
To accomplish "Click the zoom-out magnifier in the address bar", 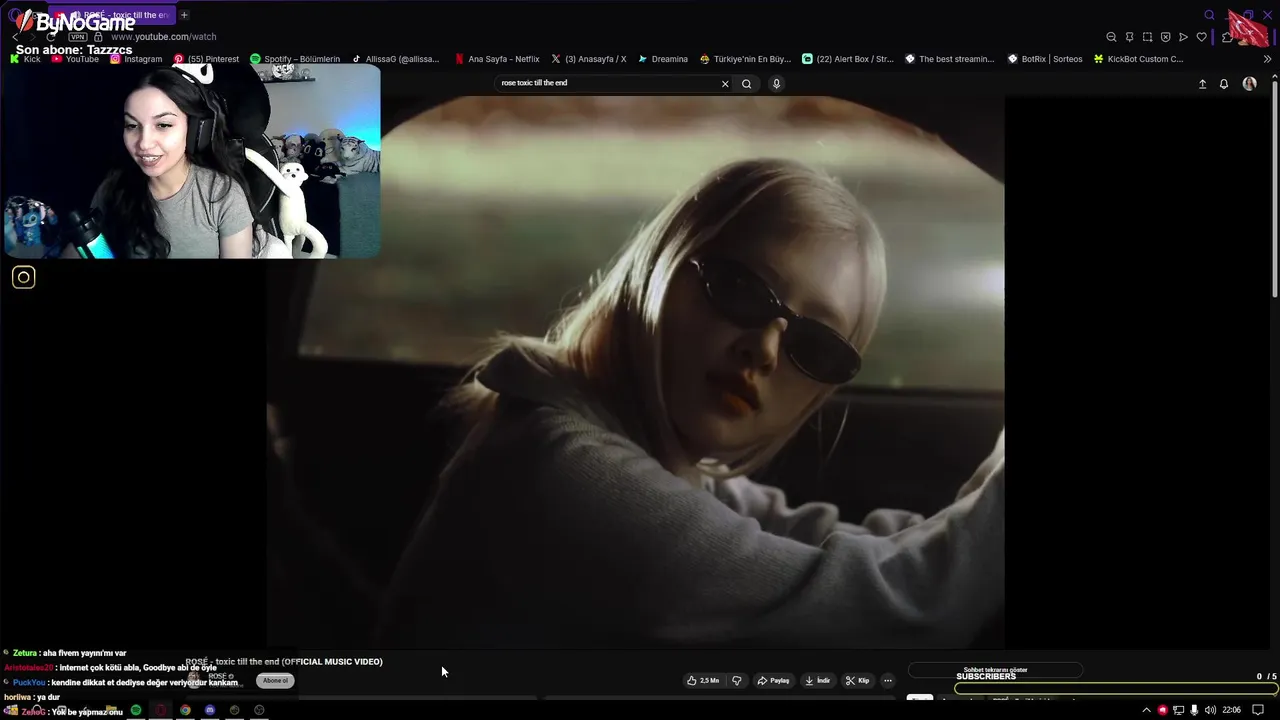I will [x=1111, y=37].
